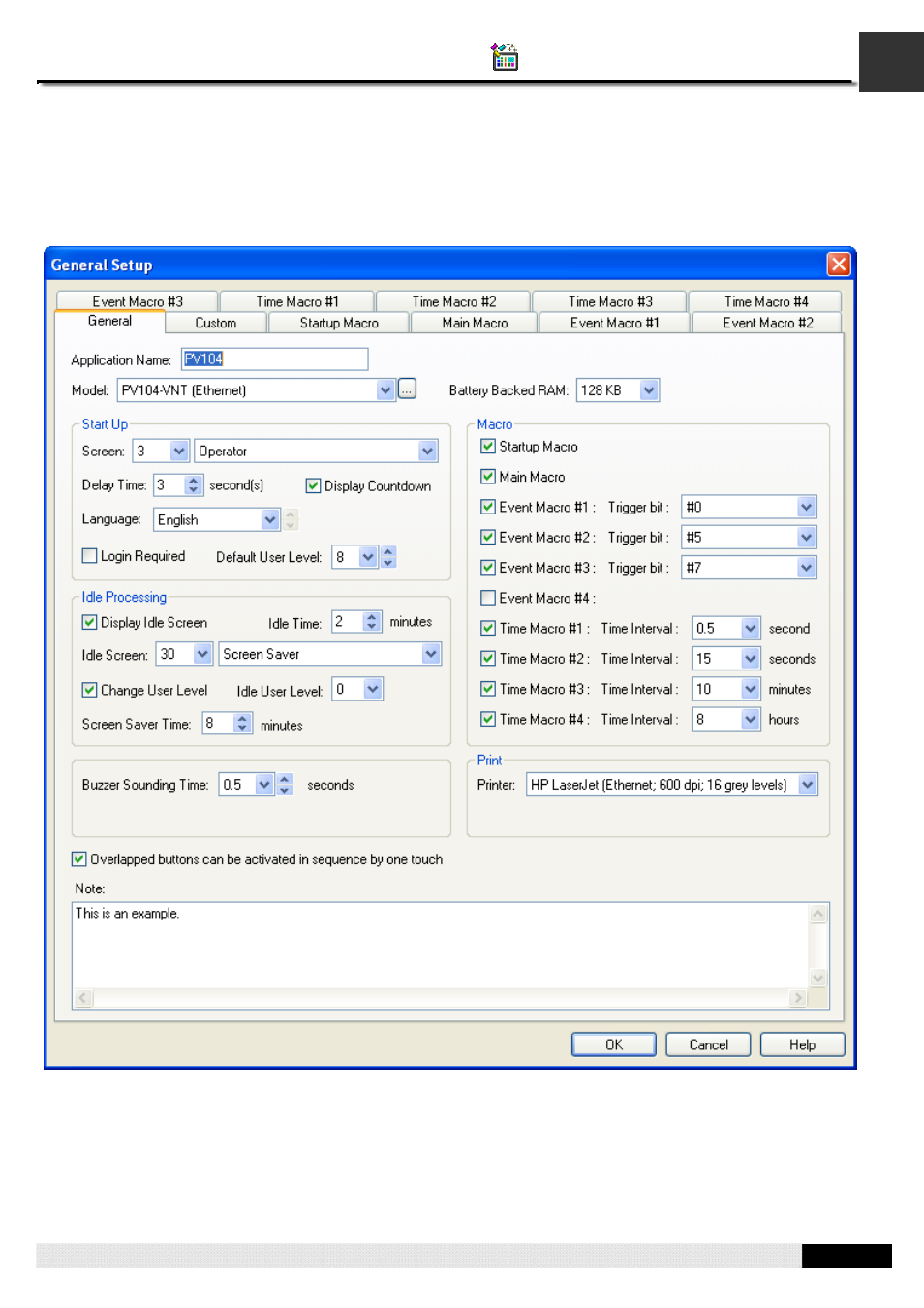
Task: Enable Event Macro #4 checkbox
Action: point(488,597)
